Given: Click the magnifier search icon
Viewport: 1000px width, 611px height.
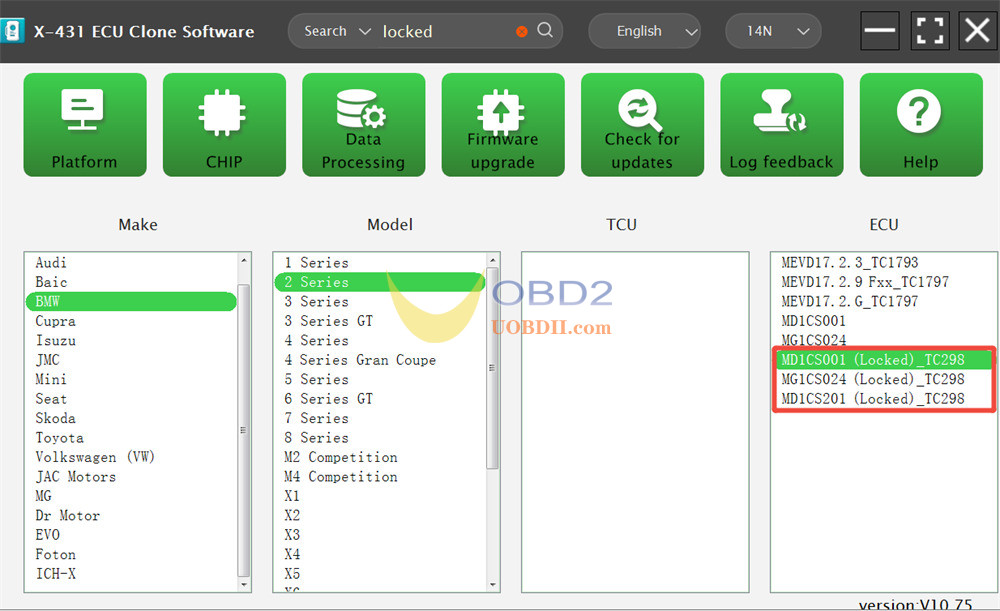Looking at the screenshot, I should pyautogui.click(x=545, y=30).
